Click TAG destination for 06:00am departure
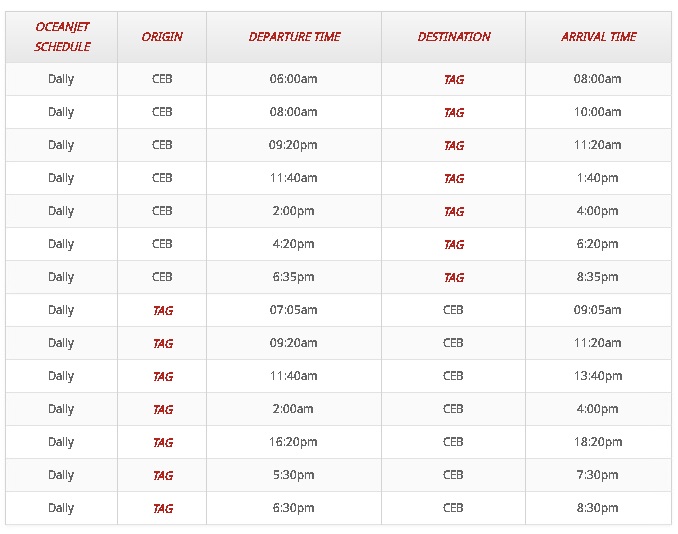 point(454,80)
